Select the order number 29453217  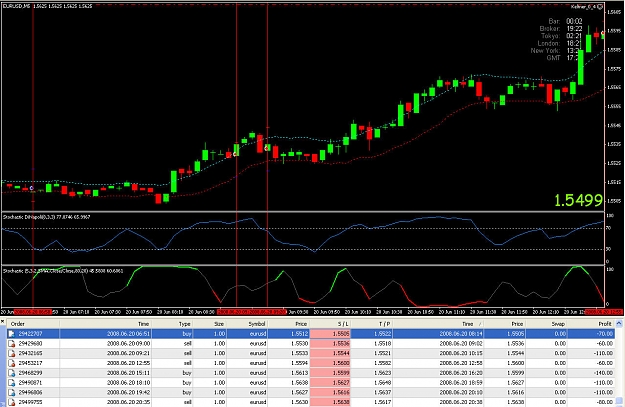pyautogui.click(x=30, y=363)
